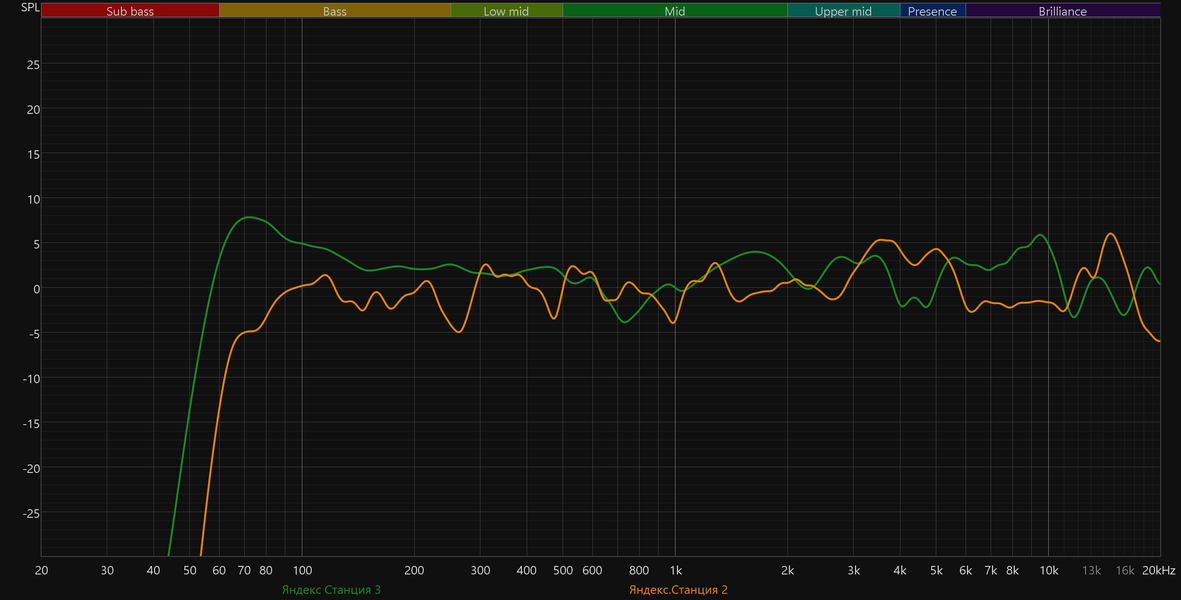Click the Brilliance band header
Viewport: 1181px width, 600px height.
[1063, 11]
